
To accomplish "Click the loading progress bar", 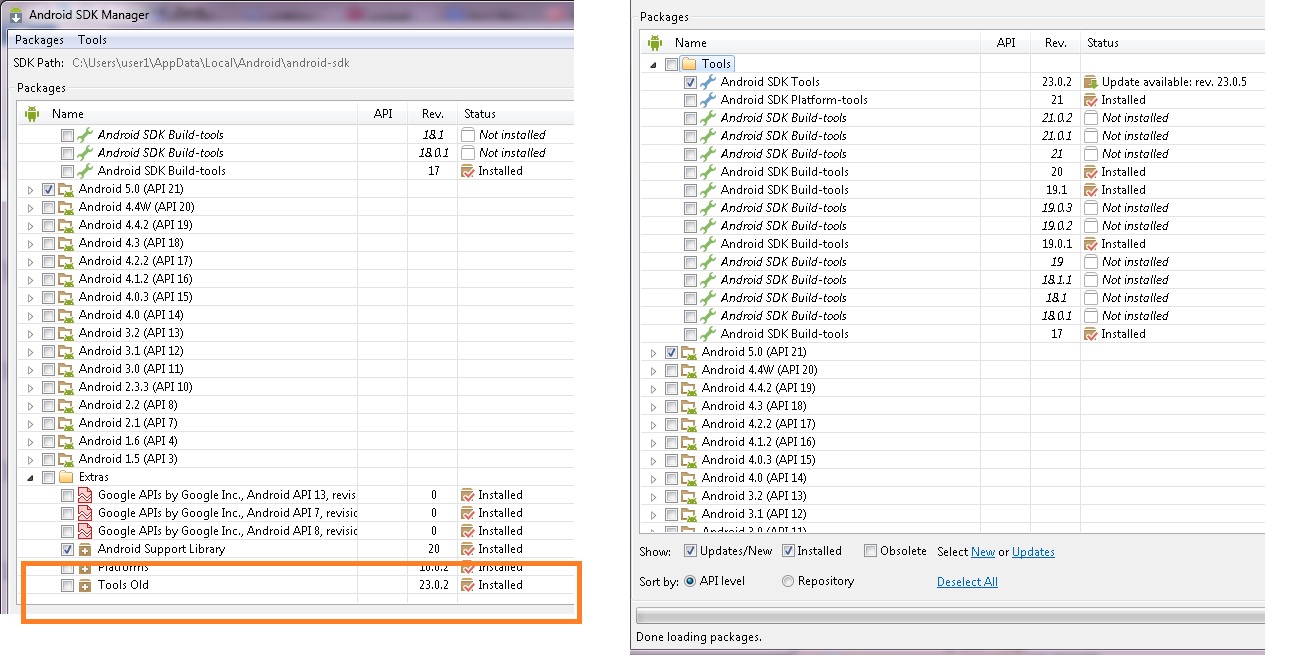I will pyautogui.click(x=948, y=614).
